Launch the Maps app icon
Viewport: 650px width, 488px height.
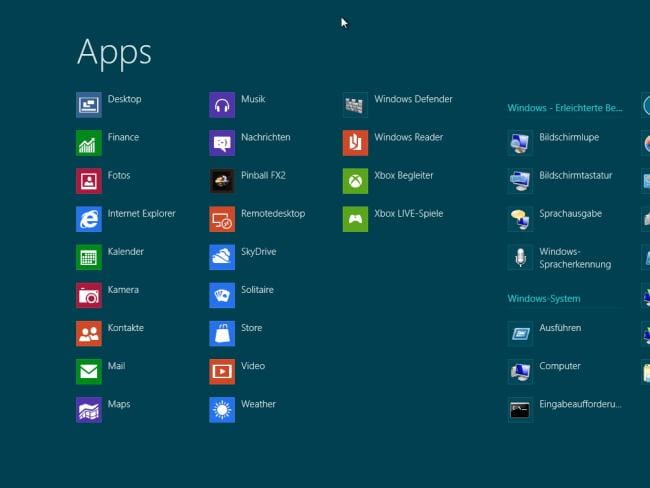[x=89, y=410]
